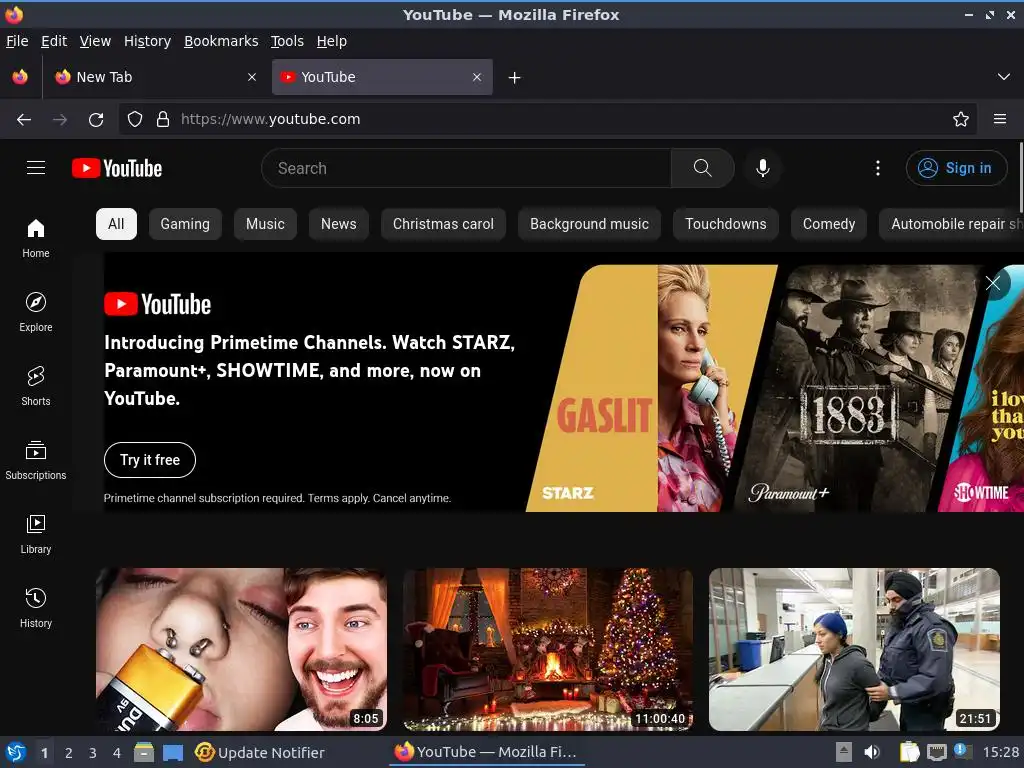
Task: Open the Bookmarks menu
Action: coord(221,41)
